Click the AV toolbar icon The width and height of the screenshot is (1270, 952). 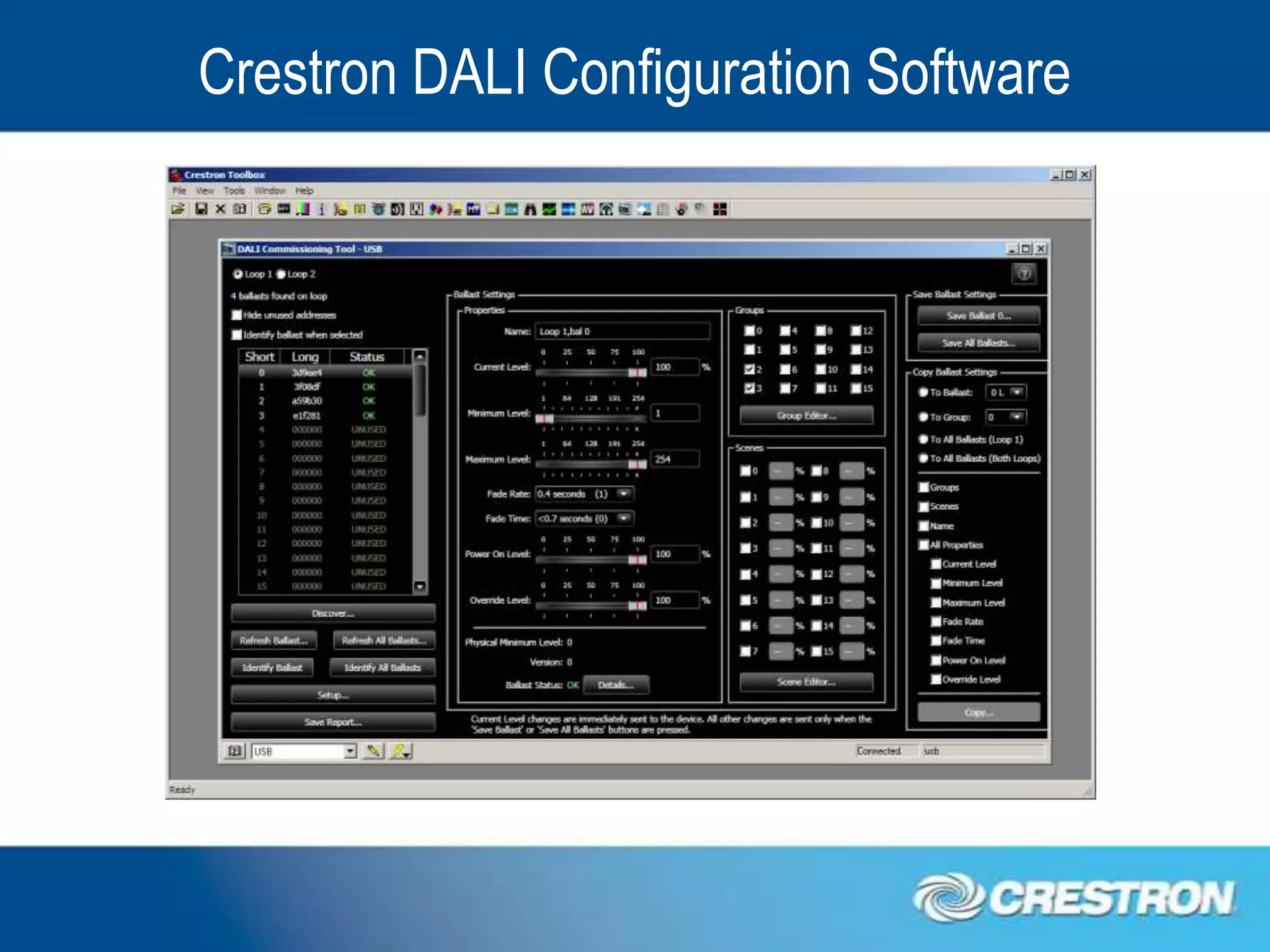pyautogui.click(x=587, y=209)
